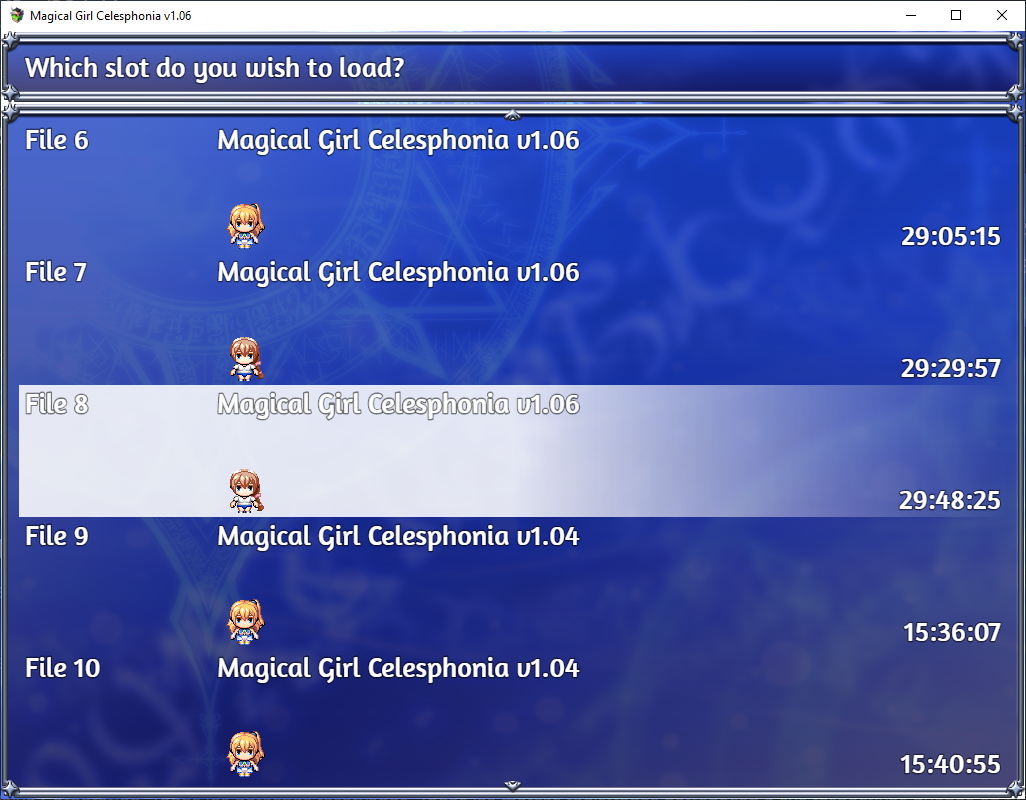Click the 29:48:25 playtime on File 8

[950, 500]
